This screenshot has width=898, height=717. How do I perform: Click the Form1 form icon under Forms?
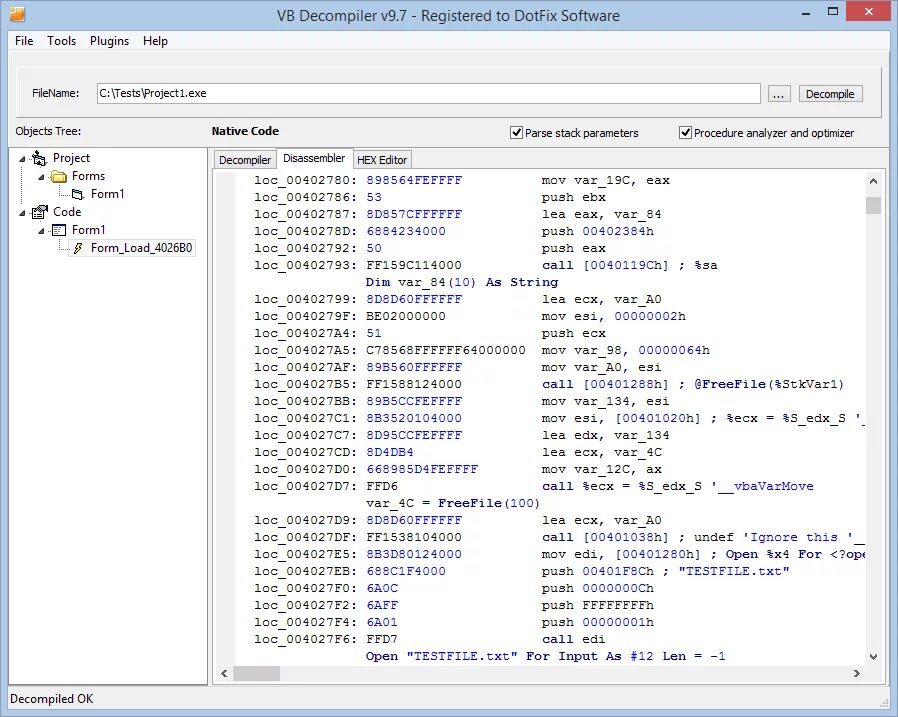pyautogui.click(x=78, y=195)
